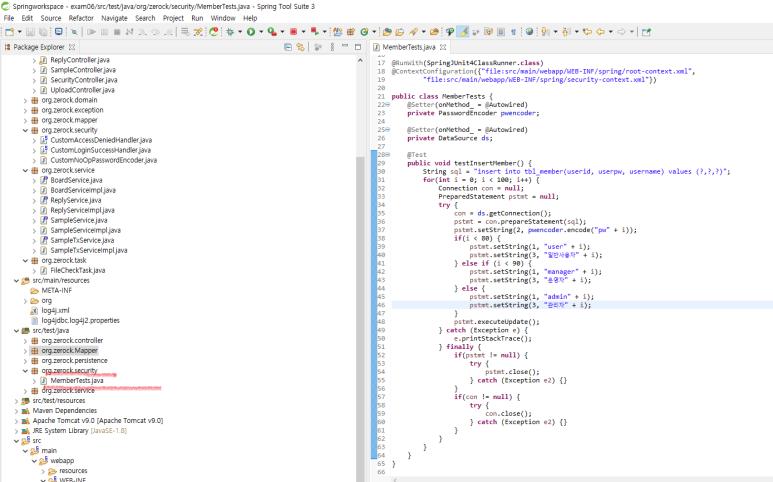Image resolution: width=773 pixels, height=482 pixels.
Task: Click the Save All toolbar icon
Action: tap(43, 32)
